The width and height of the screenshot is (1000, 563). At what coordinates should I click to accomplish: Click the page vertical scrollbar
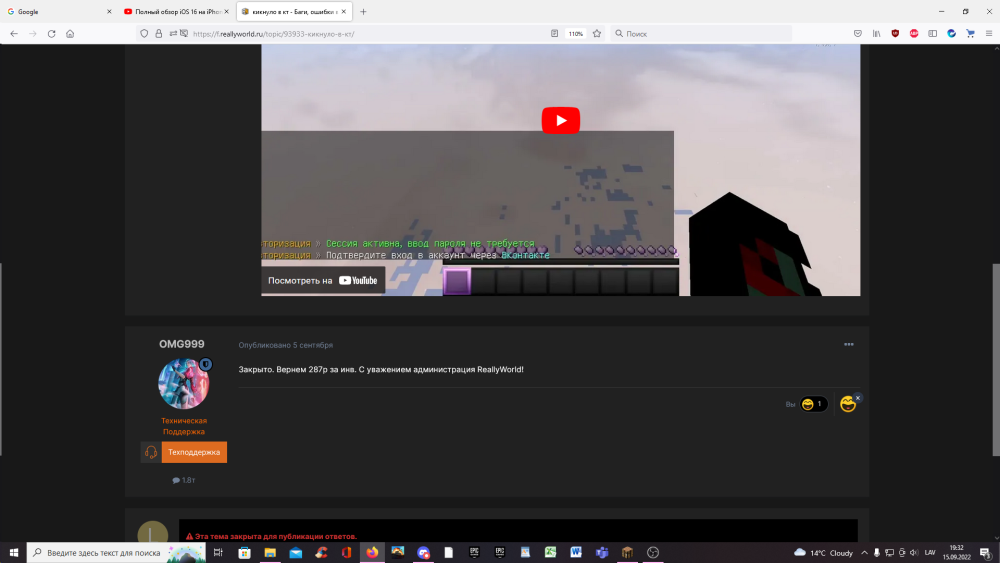point(996,360)
